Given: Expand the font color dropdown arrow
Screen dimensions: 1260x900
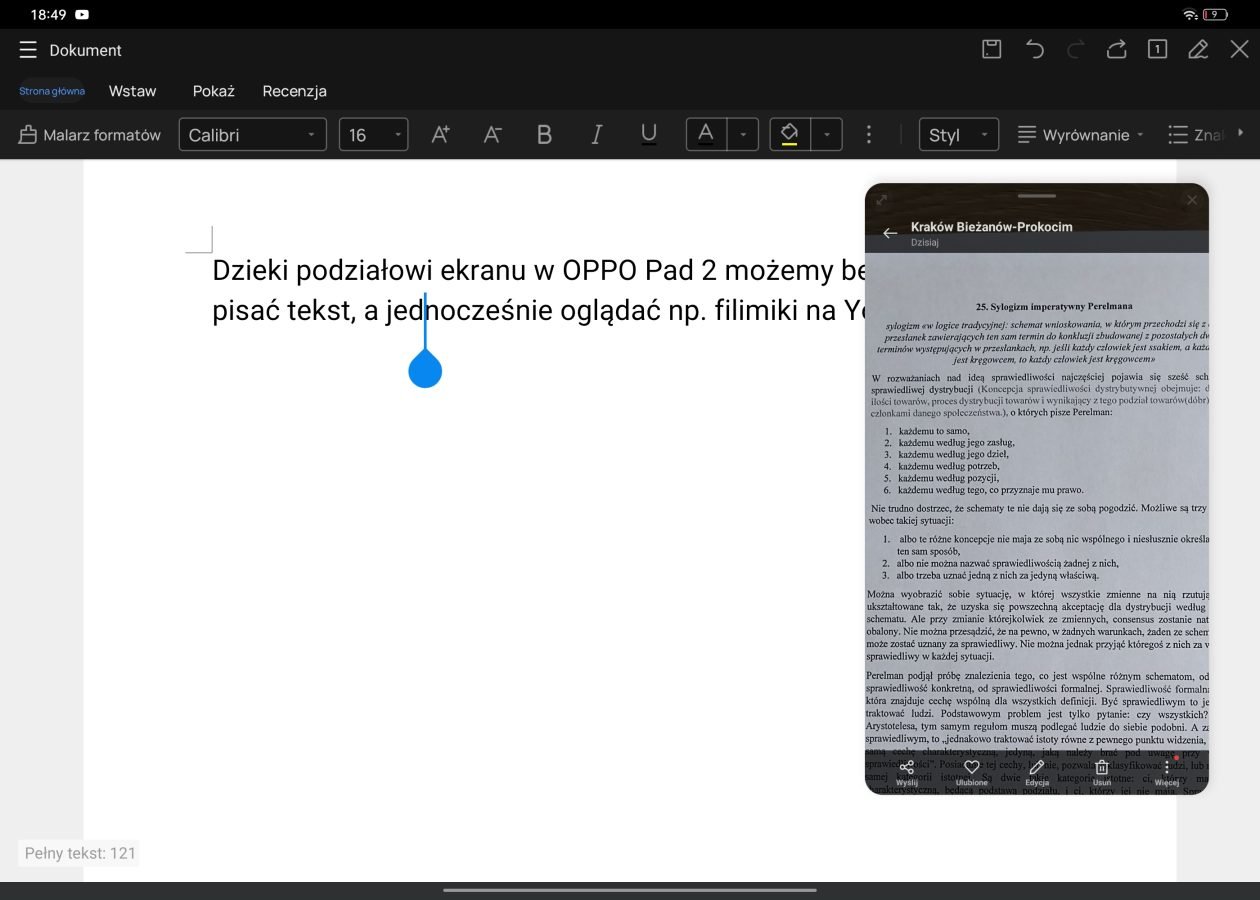Looking at the screenshot, I should pos(742,135).
